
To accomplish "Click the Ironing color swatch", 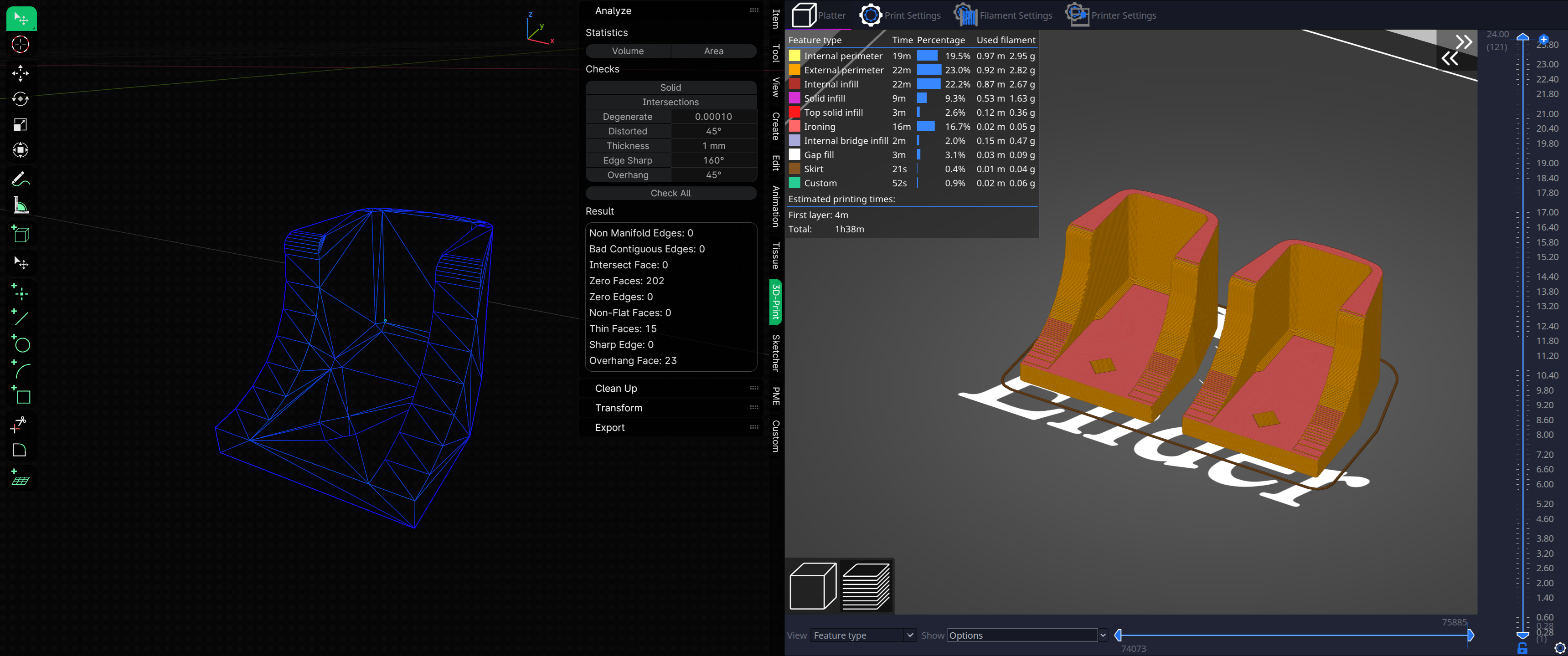I will pos(794,127).
